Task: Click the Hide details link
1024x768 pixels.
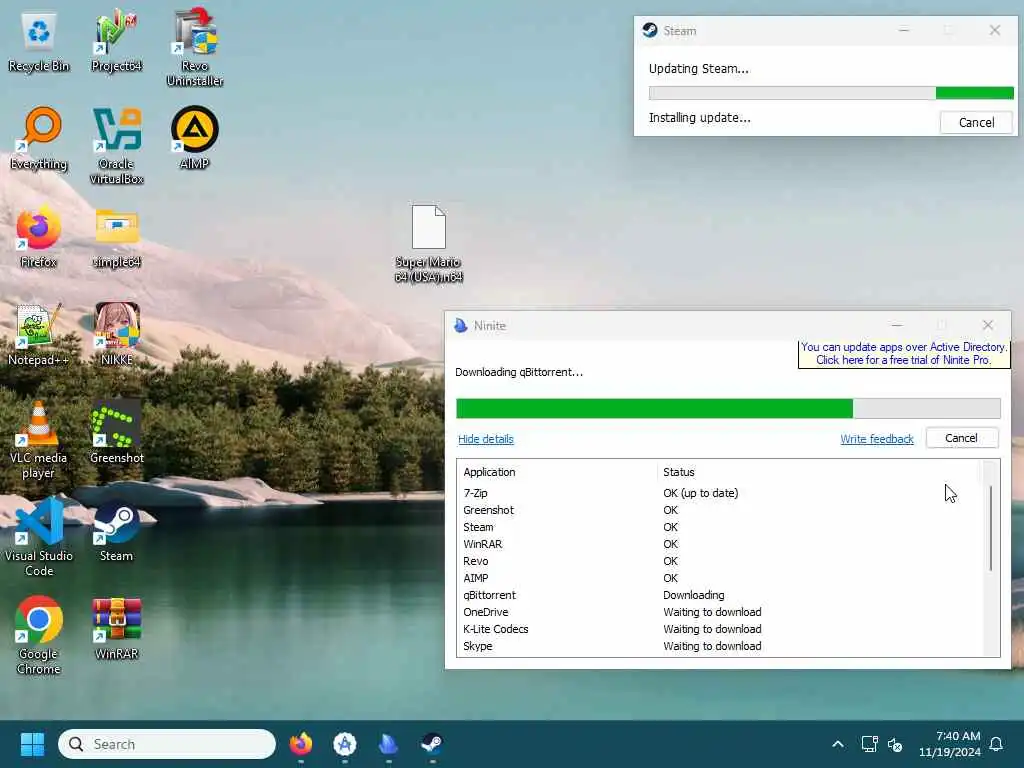Action: [x=486, y=439]
